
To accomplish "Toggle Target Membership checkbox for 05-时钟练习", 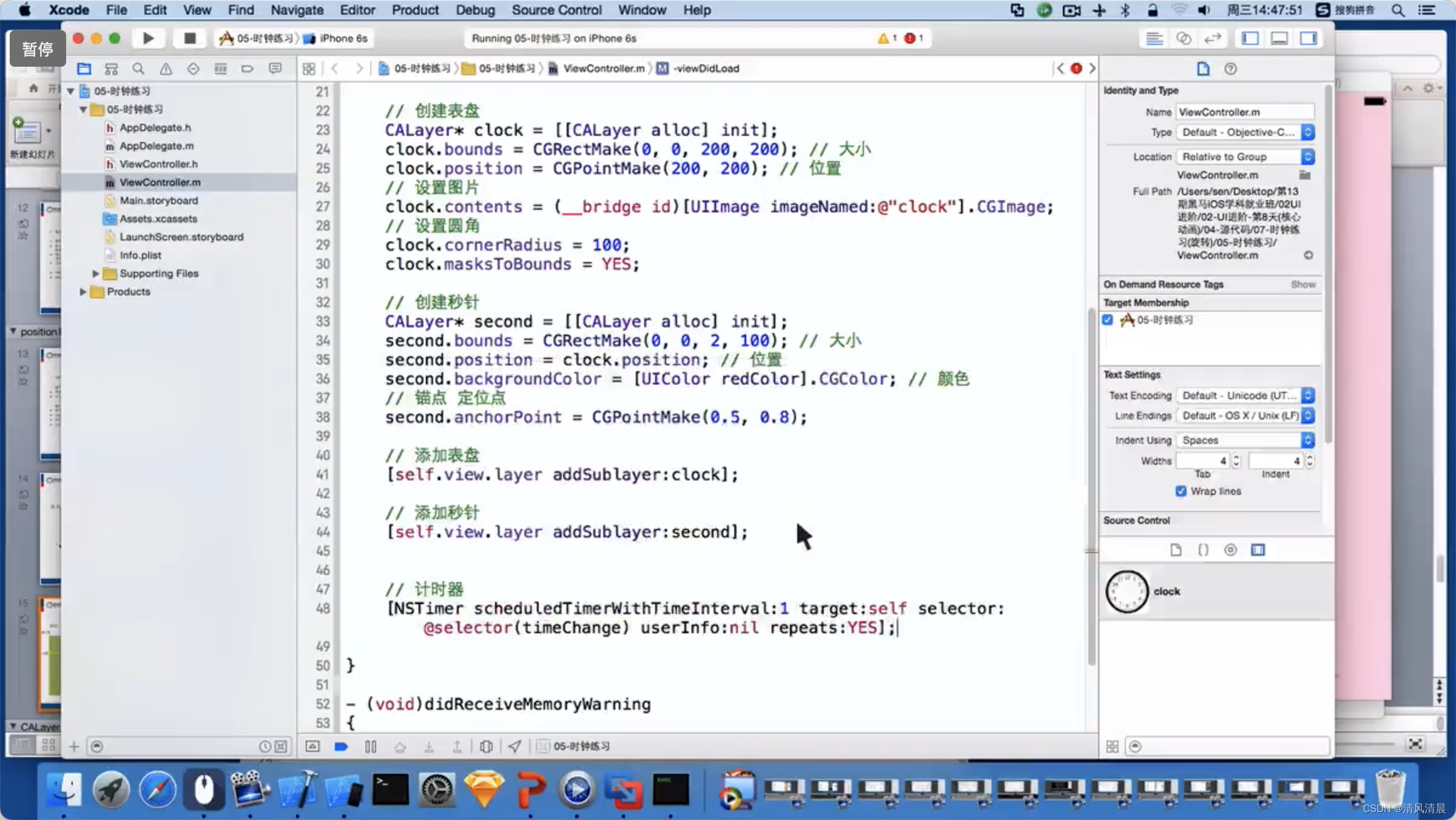I will (x=1107, y=319).
